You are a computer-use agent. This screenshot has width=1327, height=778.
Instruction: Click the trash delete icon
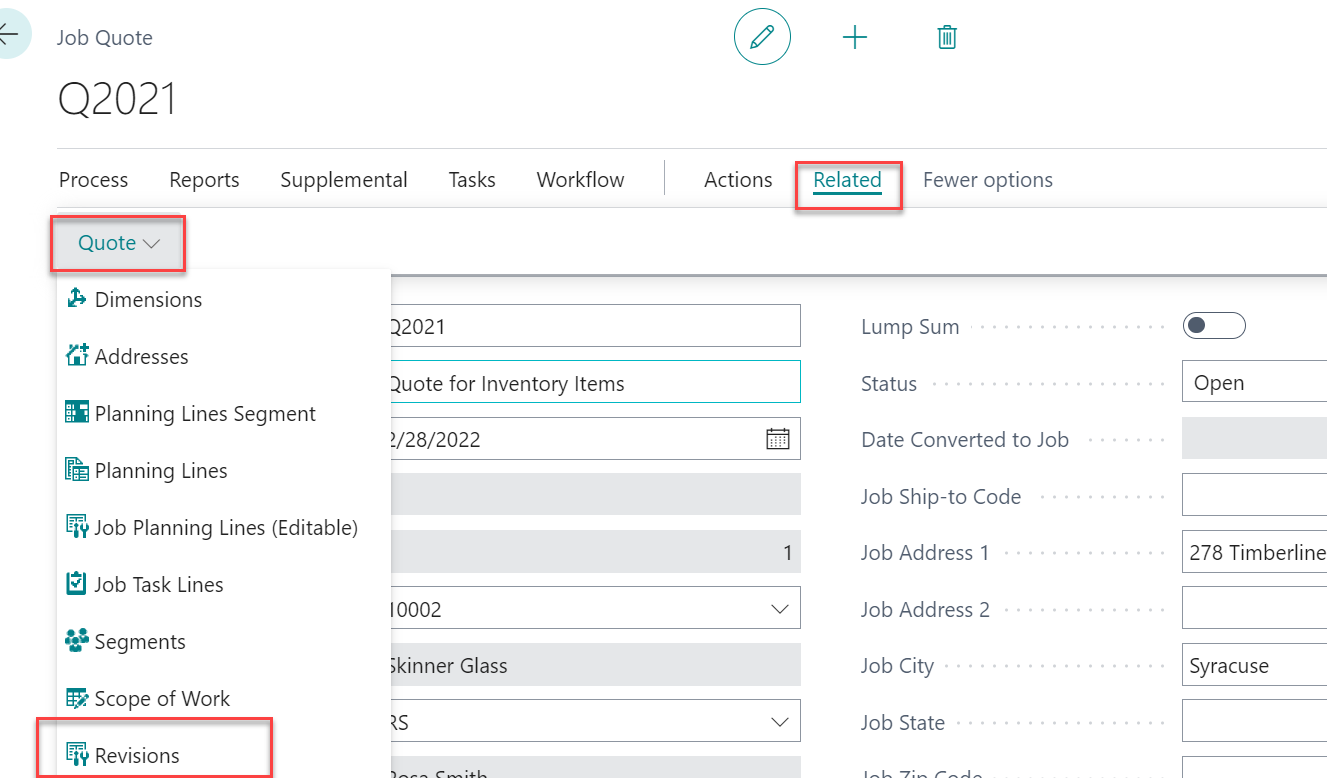946,38
